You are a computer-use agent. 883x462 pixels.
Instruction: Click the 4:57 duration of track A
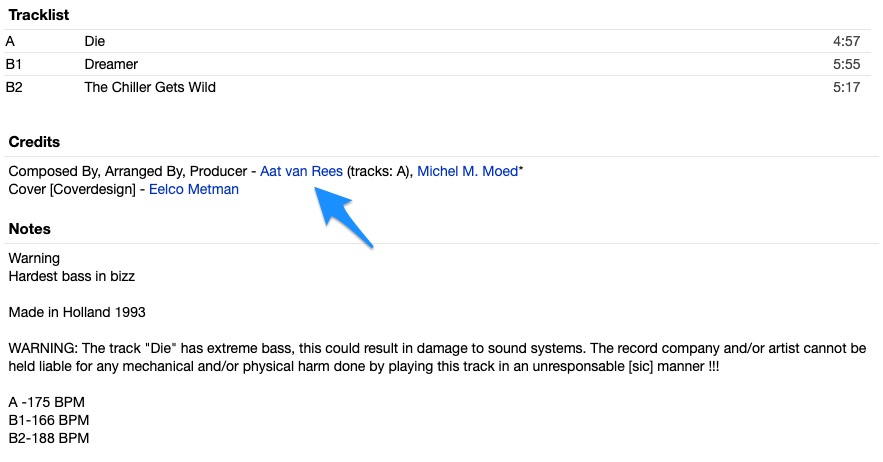[x=846, y=41]
